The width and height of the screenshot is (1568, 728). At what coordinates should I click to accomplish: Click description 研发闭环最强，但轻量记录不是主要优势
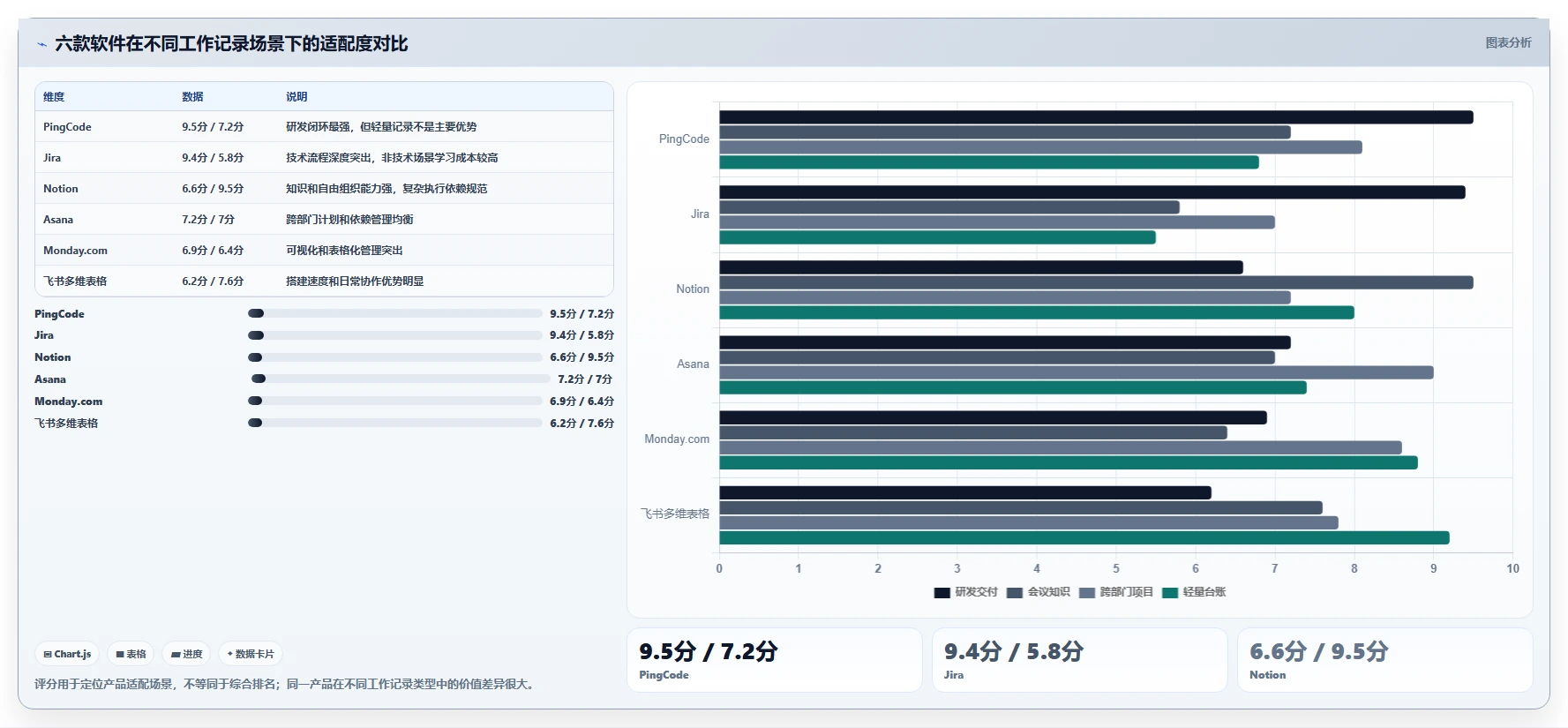381,127
